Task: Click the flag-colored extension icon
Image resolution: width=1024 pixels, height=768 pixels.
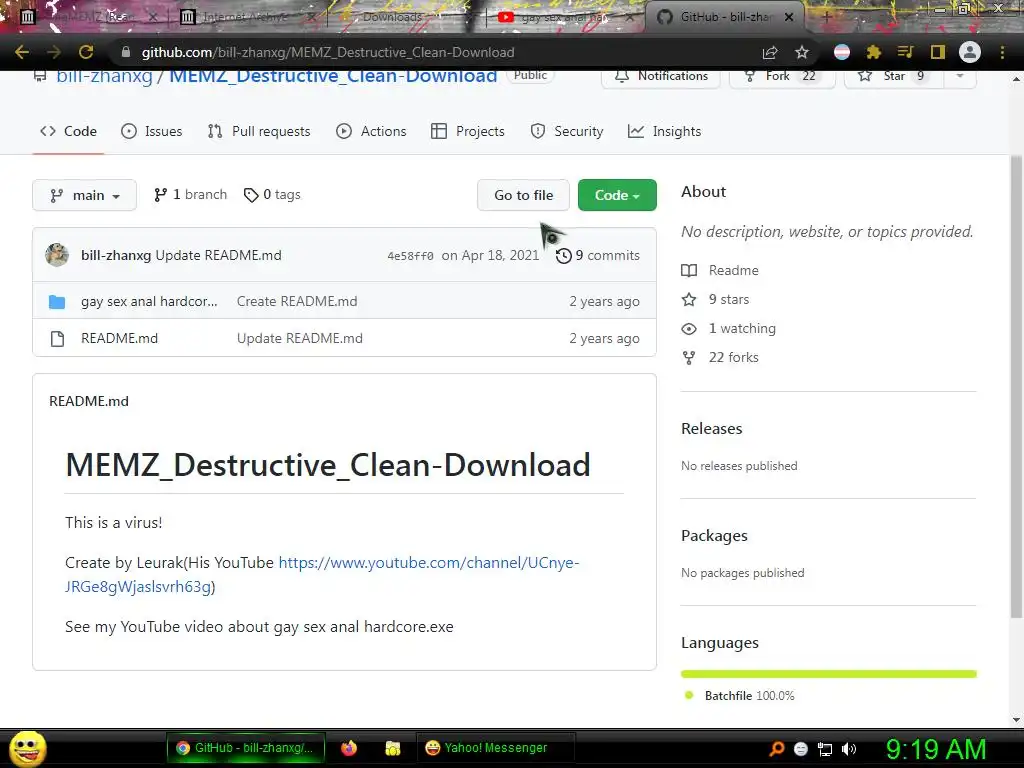Action: pos(842,52)
